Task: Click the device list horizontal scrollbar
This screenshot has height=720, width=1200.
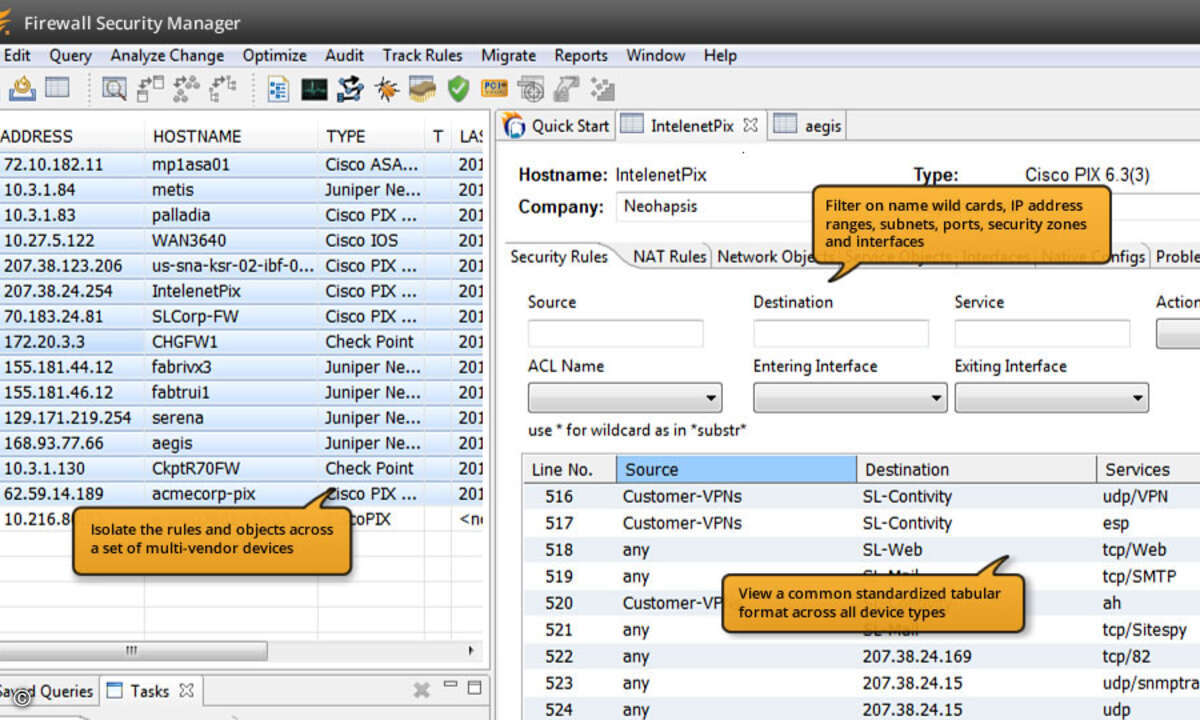Action: [134, 651]
